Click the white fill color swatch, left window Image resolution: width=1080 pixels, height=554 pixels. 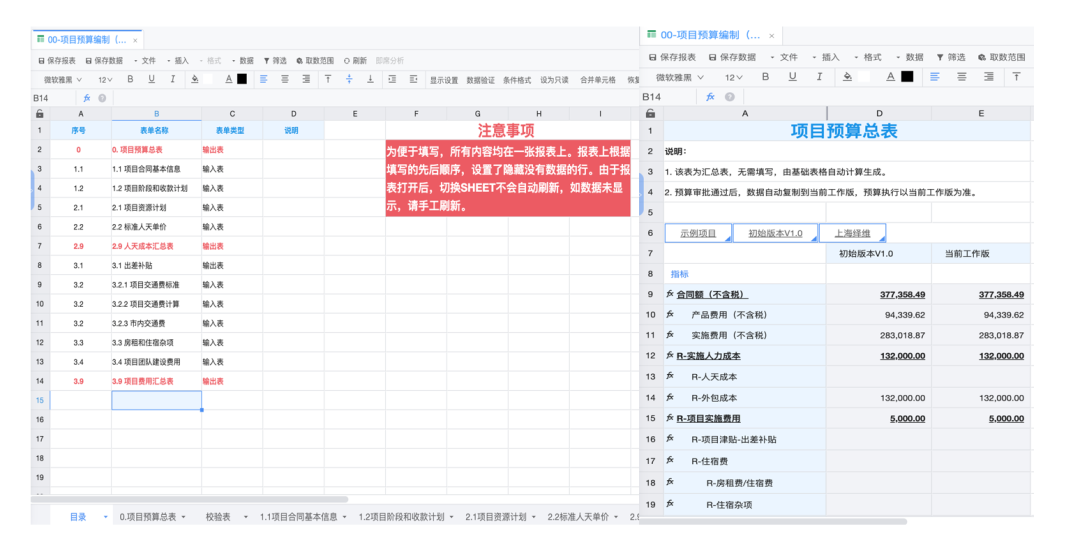pyautogui.click(x=207, y=79)
